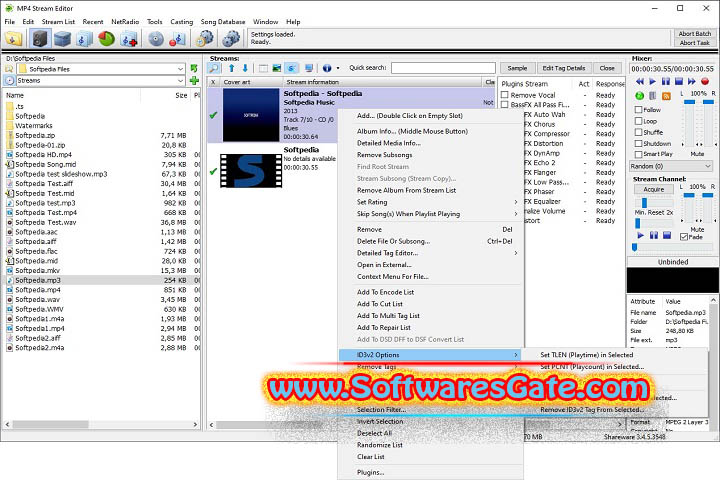Click music note with red plus icon
720x480 pixels.
(x=129, y=39)
